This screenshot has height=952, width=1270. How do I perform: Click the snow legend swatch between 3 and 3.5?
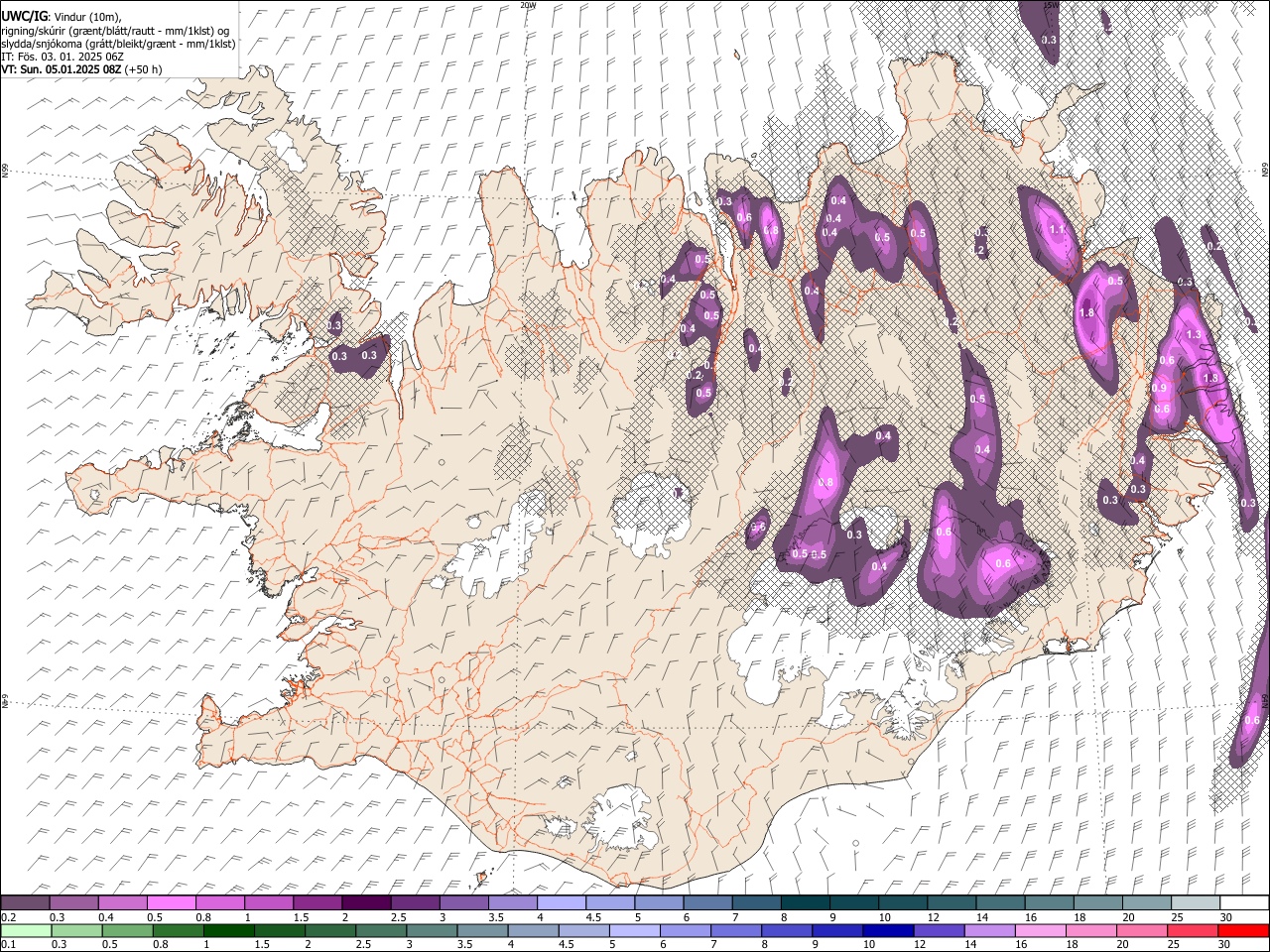click(x=463, y=902)
